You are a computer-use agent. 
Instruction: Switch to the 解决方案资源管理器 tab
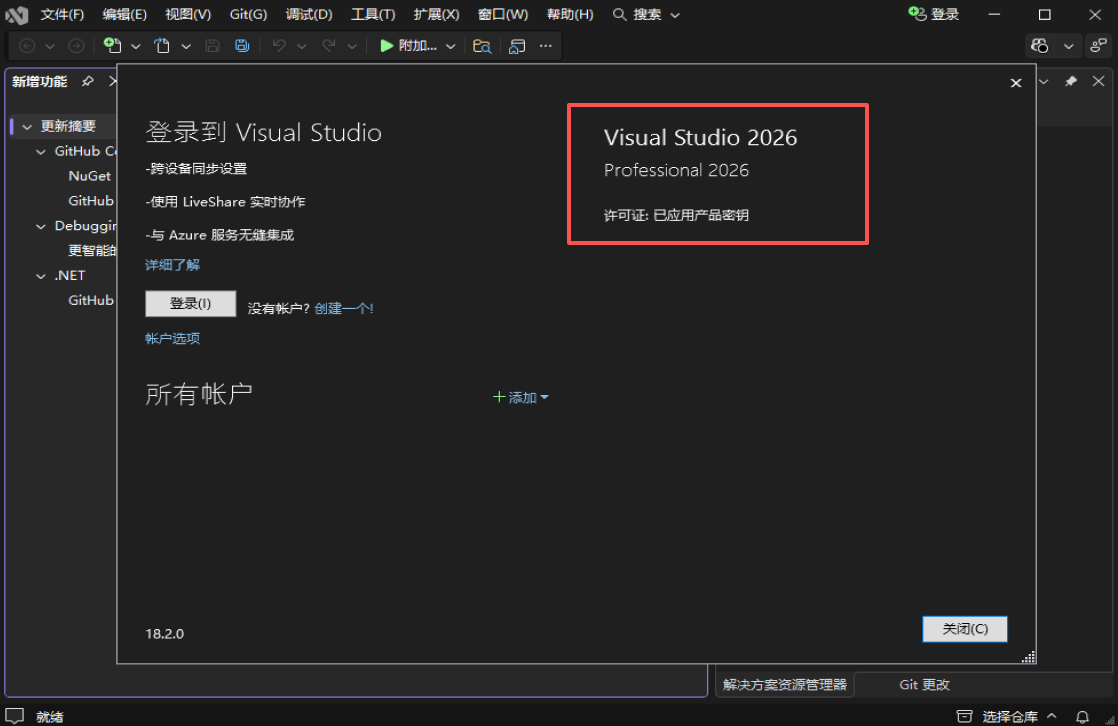click(x=784, y=685)
